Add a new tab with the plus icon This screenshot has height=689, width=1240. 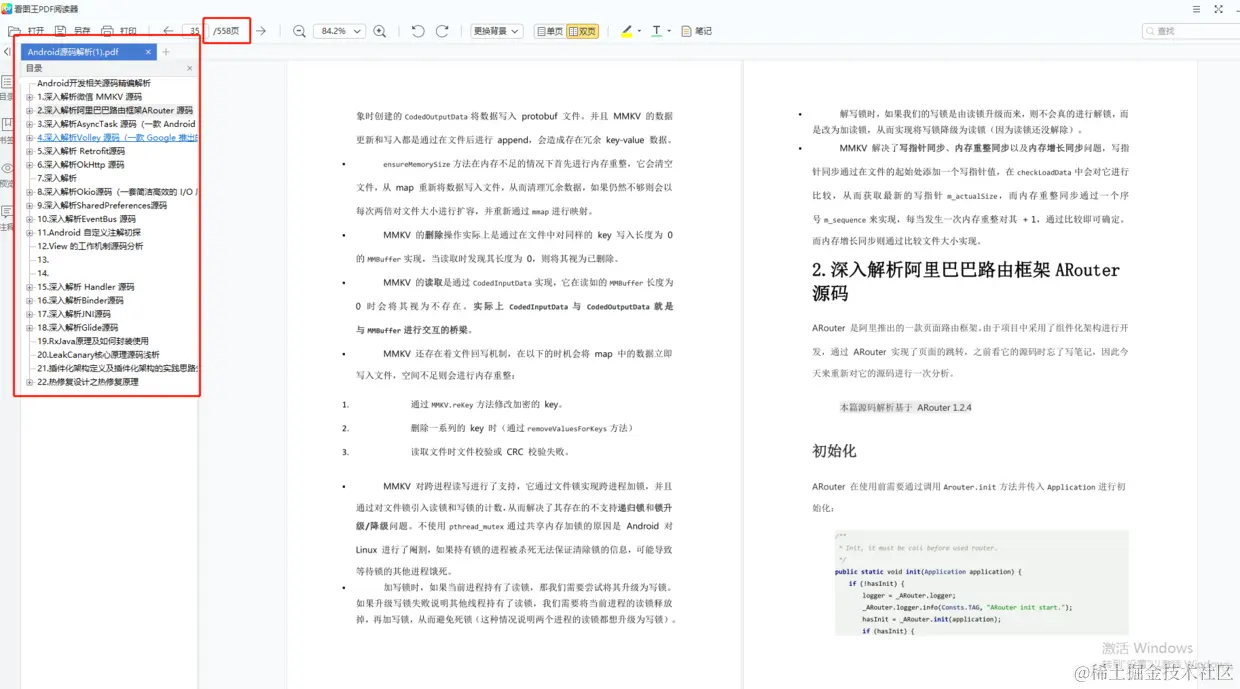coord(166,52)
